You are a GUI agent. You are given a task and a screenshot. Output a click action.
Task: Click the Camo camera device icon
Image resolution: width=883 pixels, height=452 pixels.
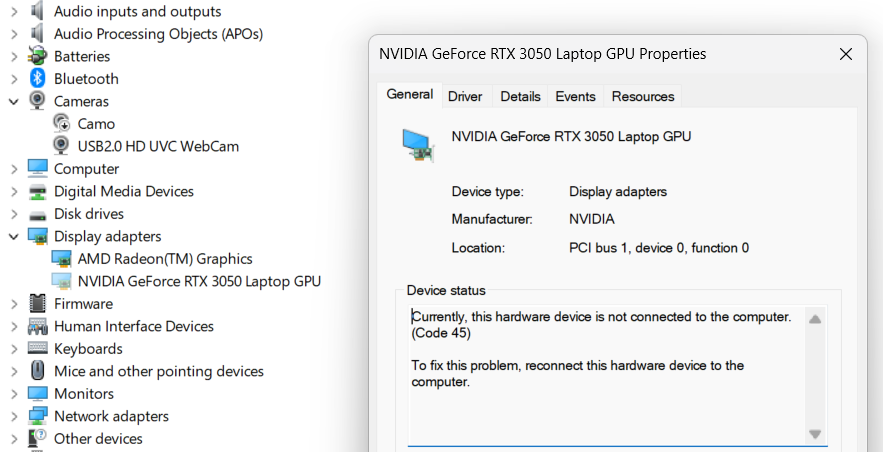pos(62,124)
